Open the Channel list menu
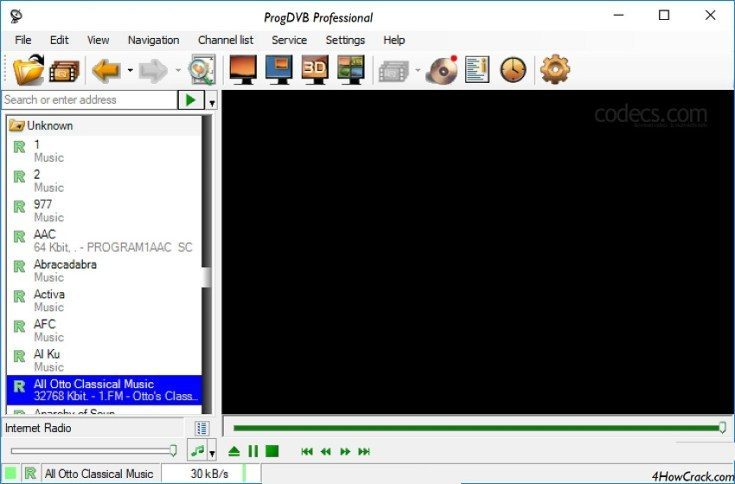This screenshot has height=484, width=735. (x=225, y=40)
